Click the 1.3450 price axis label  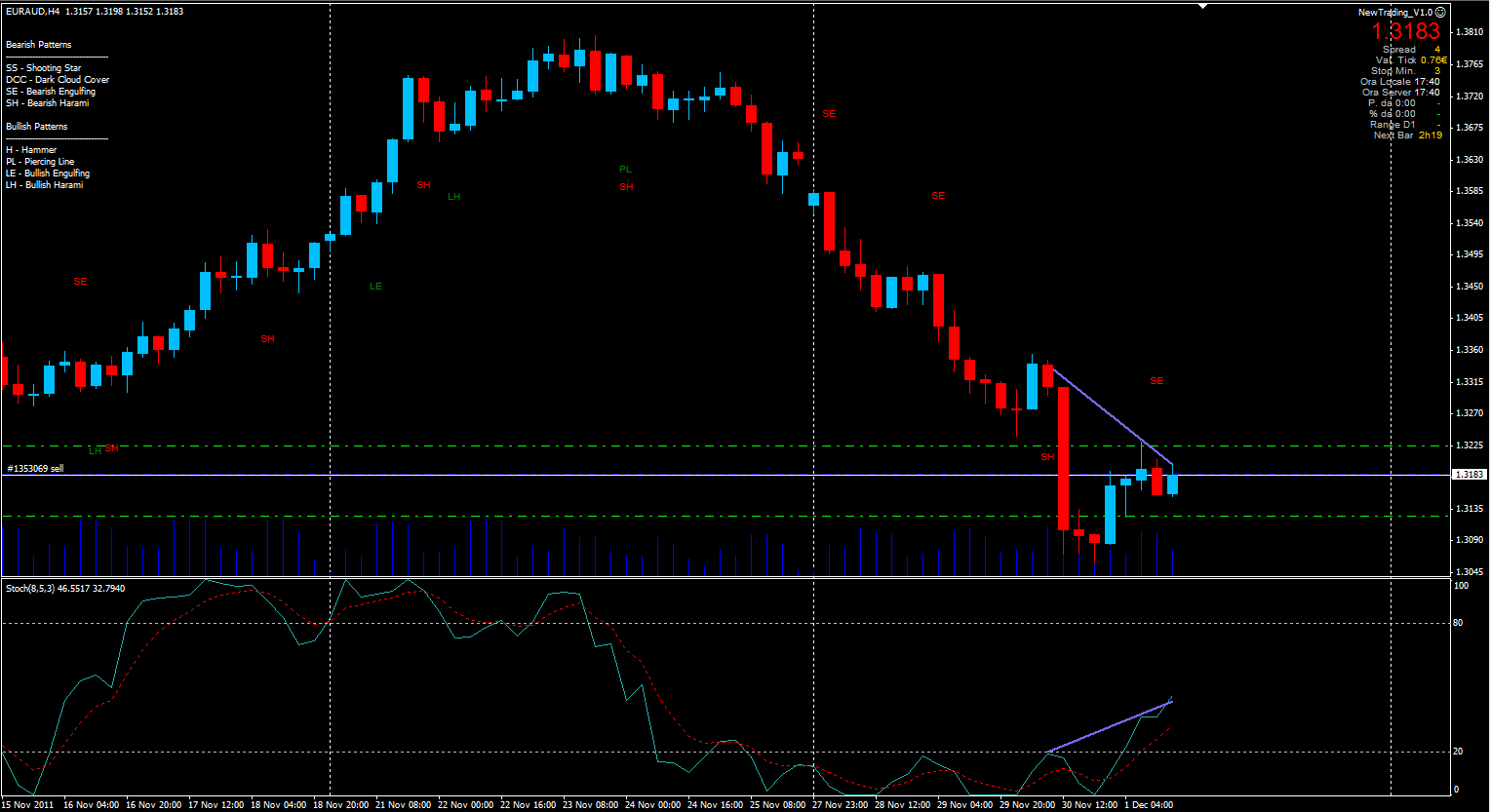click(1470, 287)
